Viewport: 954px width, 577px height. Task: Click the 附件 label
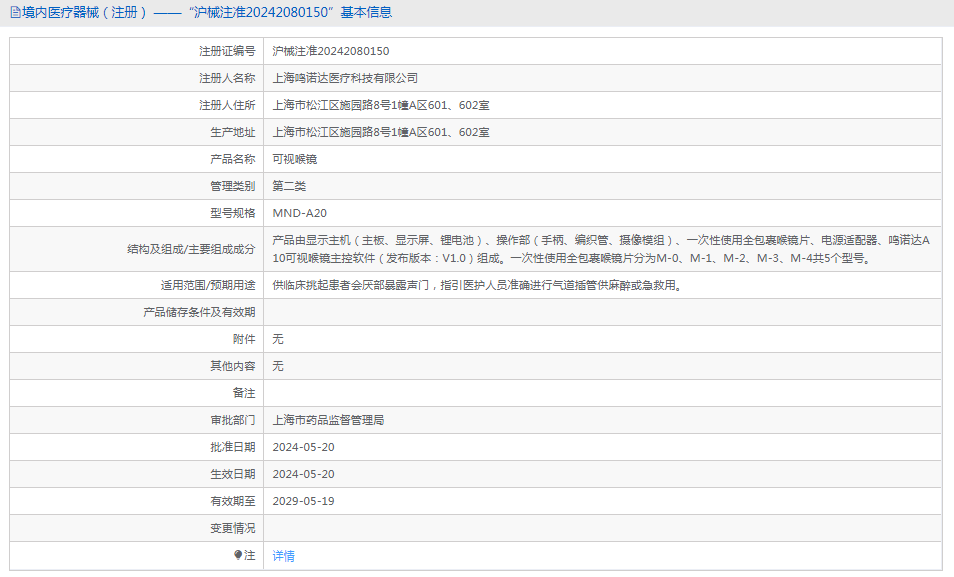pos(244,339)
